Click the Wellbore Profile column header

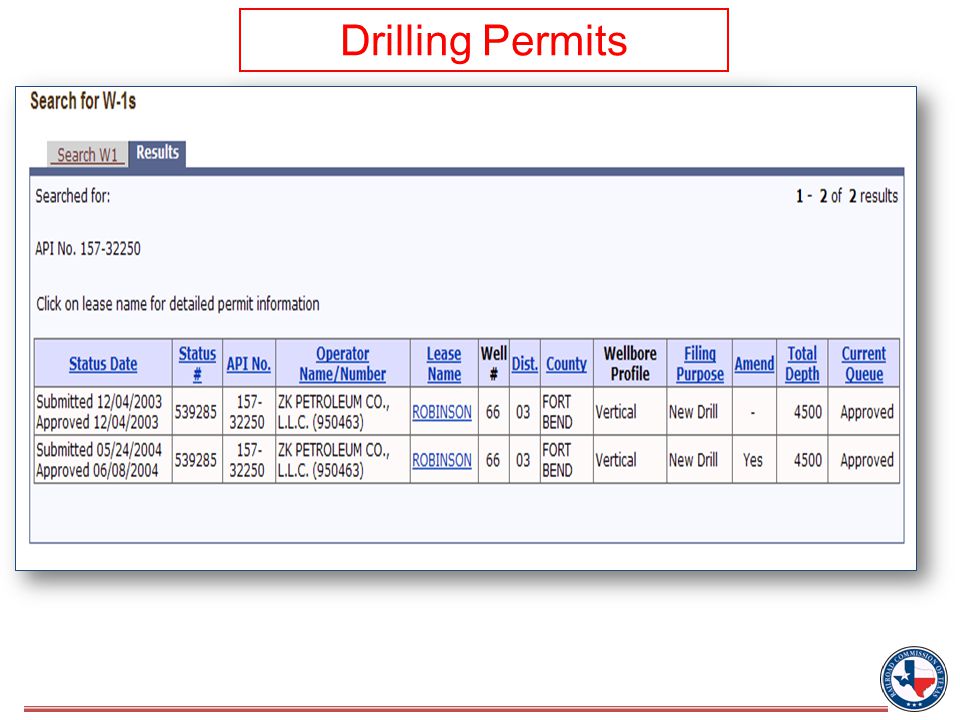pyautogui.click(x=630, y=363)
